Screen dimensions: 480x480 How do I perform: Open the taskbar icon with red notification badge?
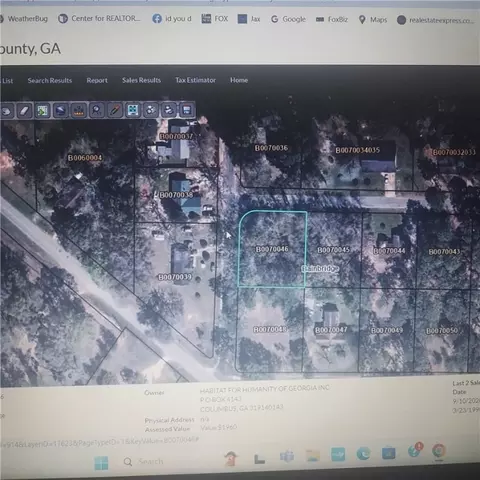click(415, 450)
